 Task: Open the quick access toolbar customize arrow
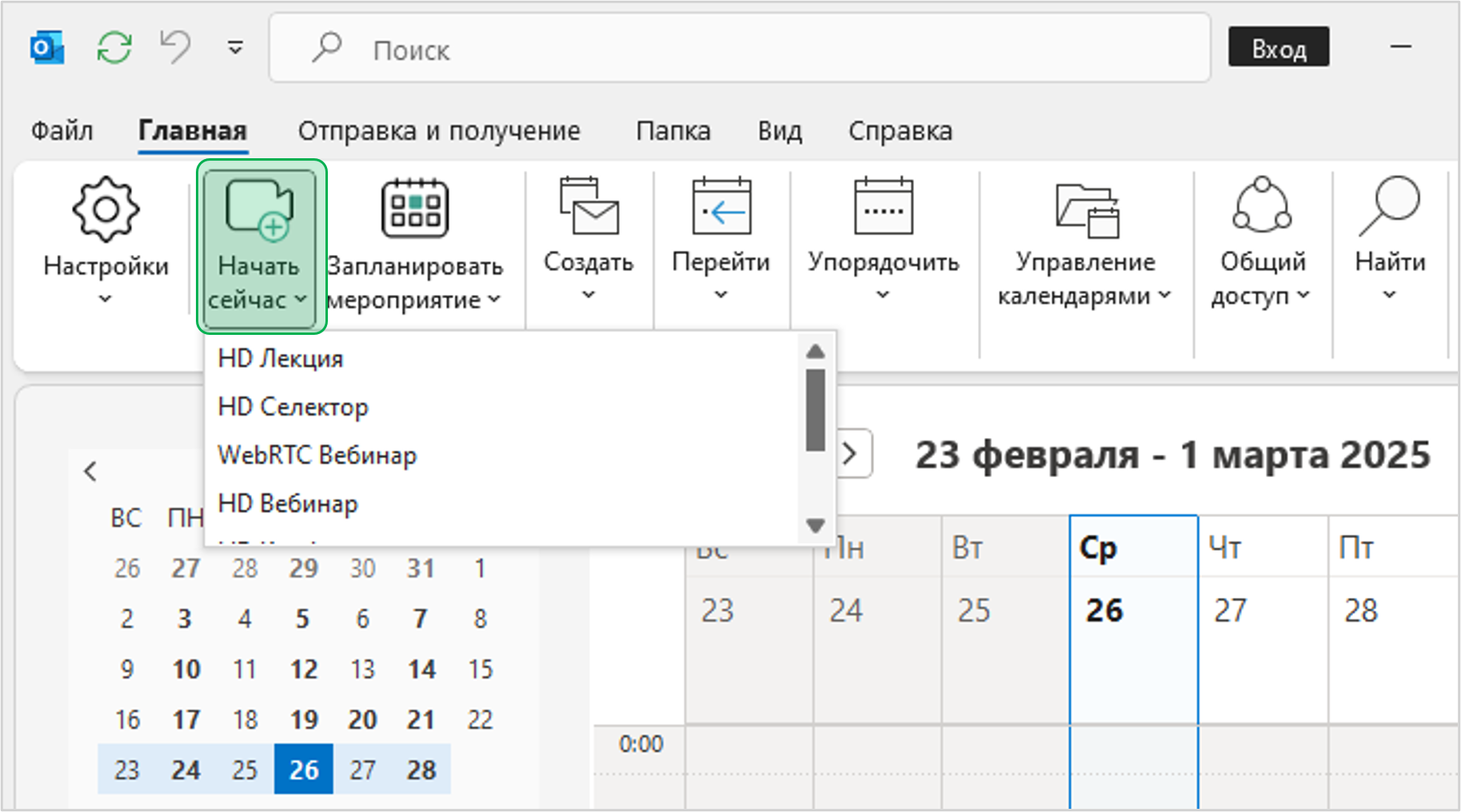pyautogui.click(x=235, y=48)
